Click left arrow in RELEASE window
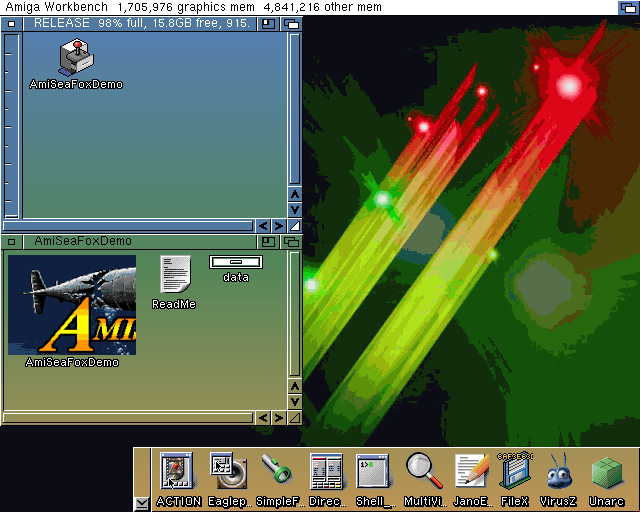This screenshot has height=512, width=640. click(x=263, y=226)
